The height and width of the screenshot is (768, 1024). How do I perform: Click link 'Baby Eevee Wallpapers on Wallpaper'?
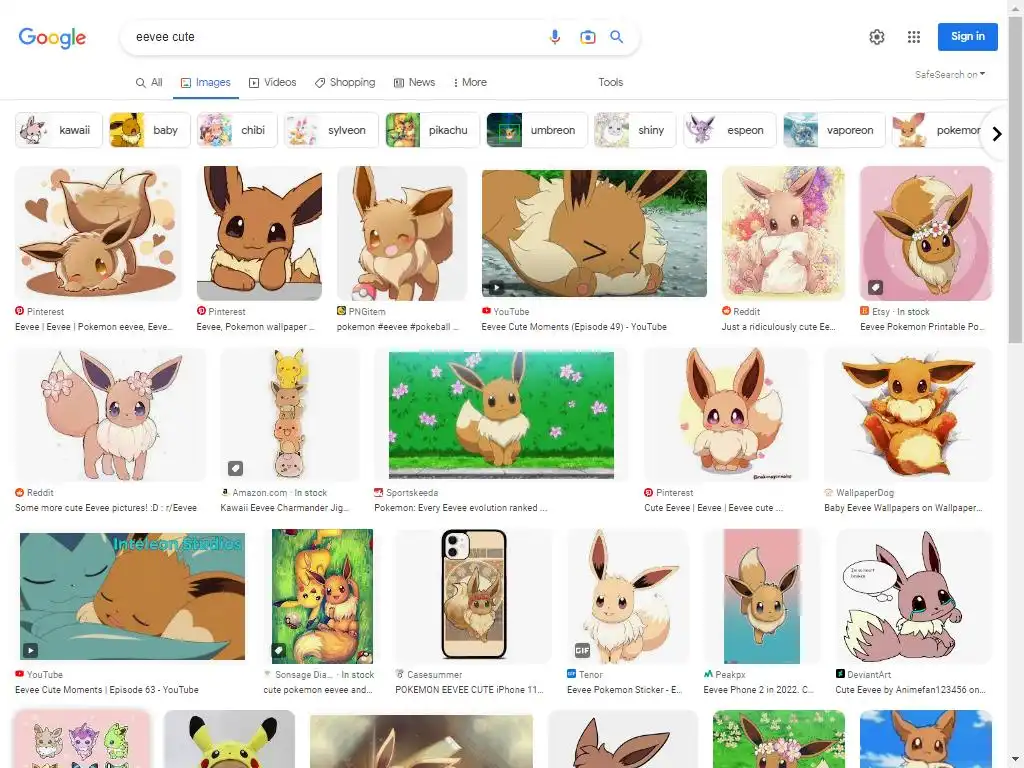coord(901,507)
